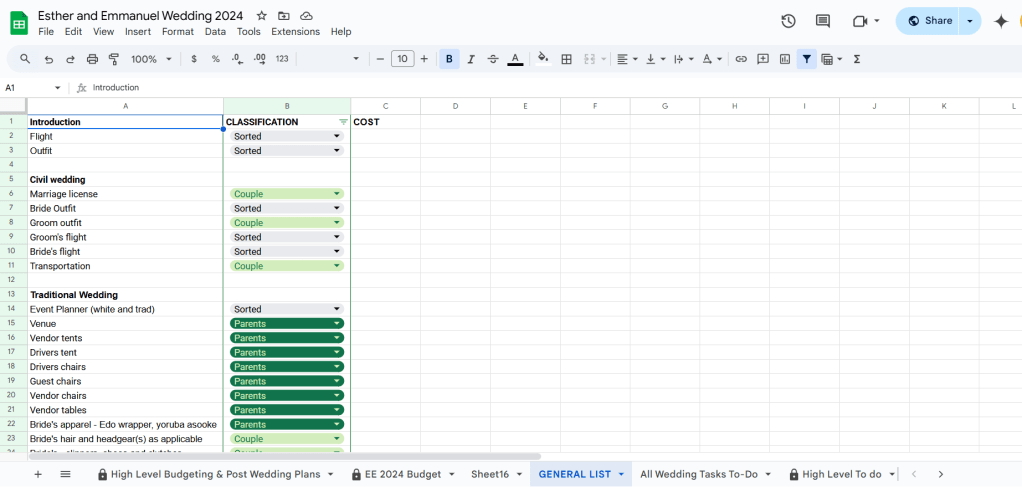
Task: Toggle italic formatting
Action: (x=471, y=59)
